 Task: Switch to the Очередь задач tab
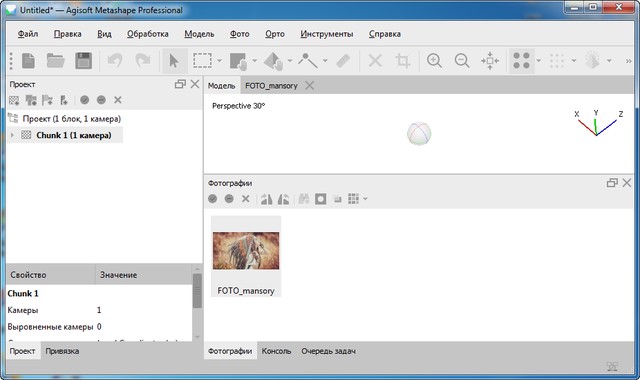pyautogui.click(x=328, y=351)
